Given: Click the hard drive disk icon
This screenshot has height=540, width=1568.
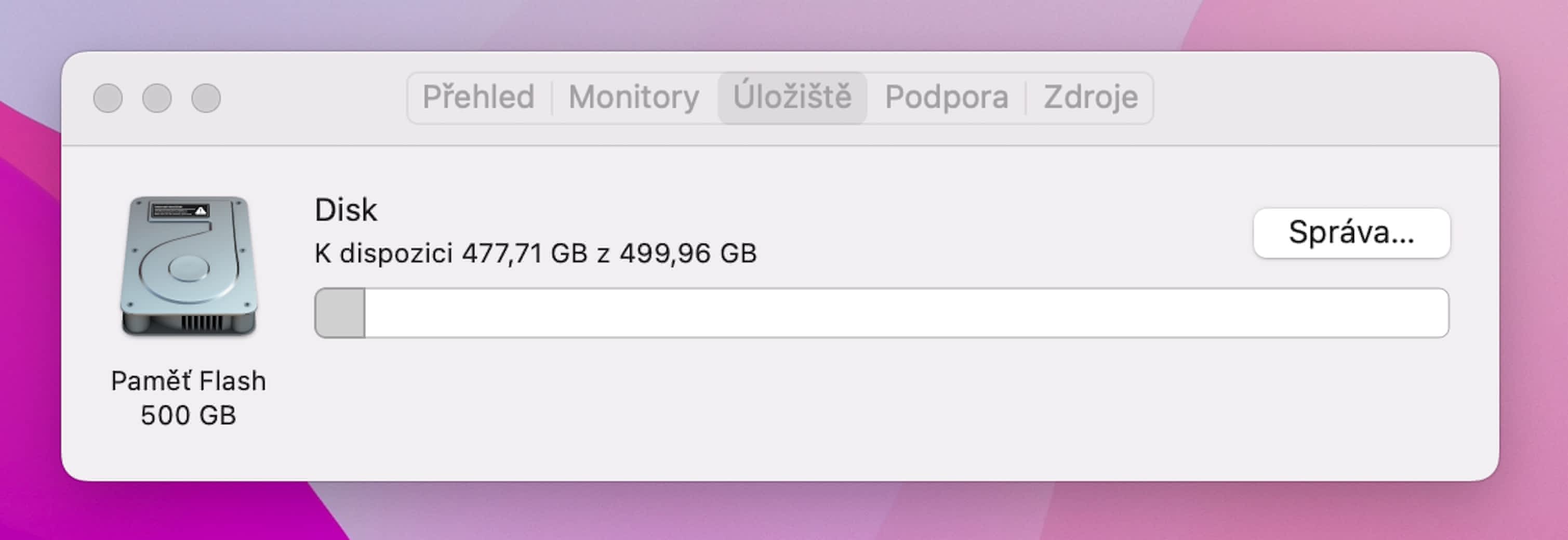Looking at the screenshot, I should [x=189, y=268].
